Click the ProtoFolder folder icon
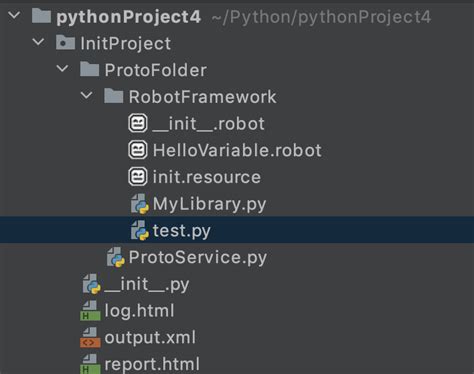Viewport: 474px width, 374px height. [89, 69]
